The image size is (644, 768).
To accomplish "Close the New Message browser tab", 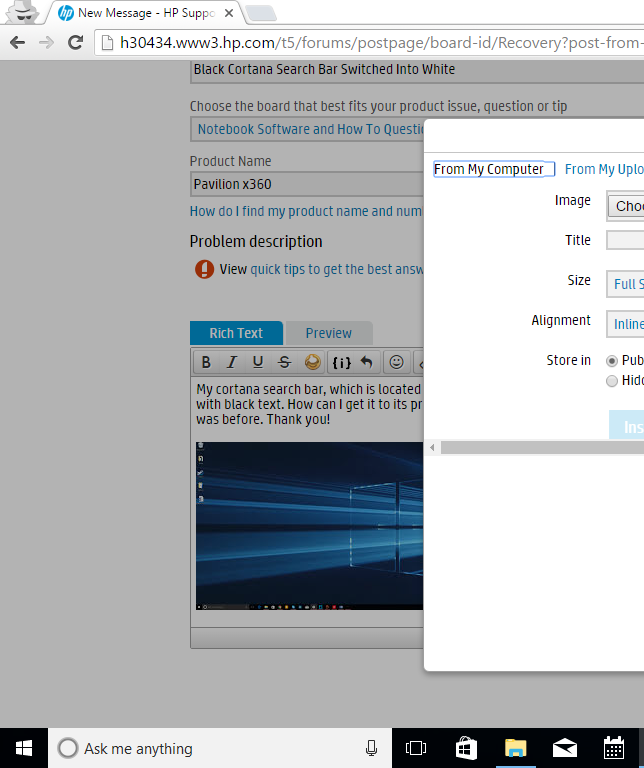I will coord(229,13).
